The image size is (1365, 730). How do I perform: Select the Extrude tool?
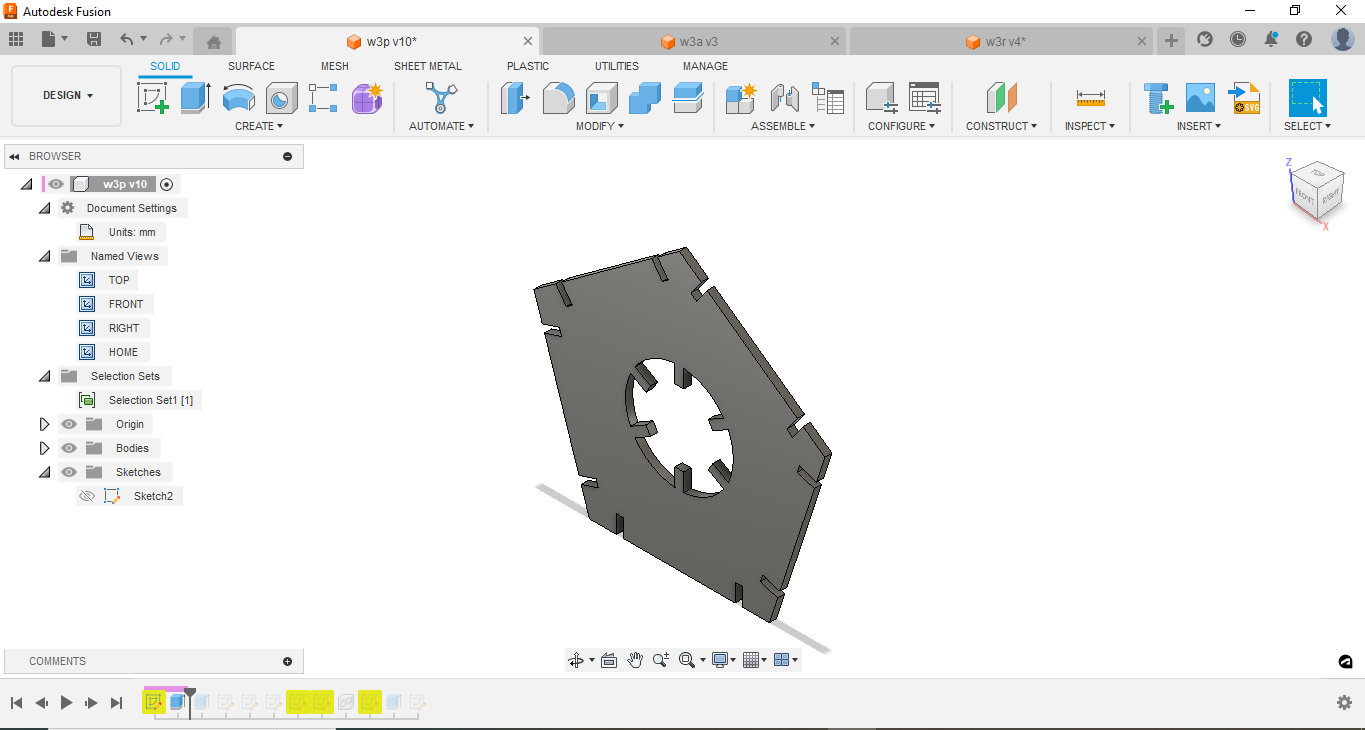tap(196, 98)
